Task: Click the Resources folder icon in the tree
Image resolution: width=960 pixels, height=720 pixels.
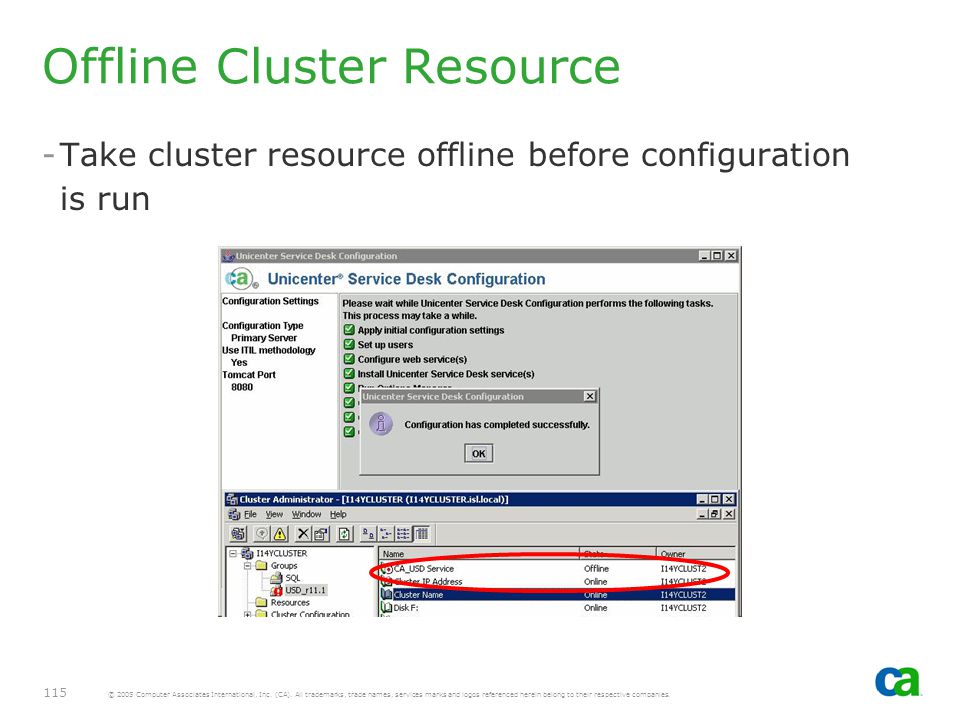Action: coord(261,602)
